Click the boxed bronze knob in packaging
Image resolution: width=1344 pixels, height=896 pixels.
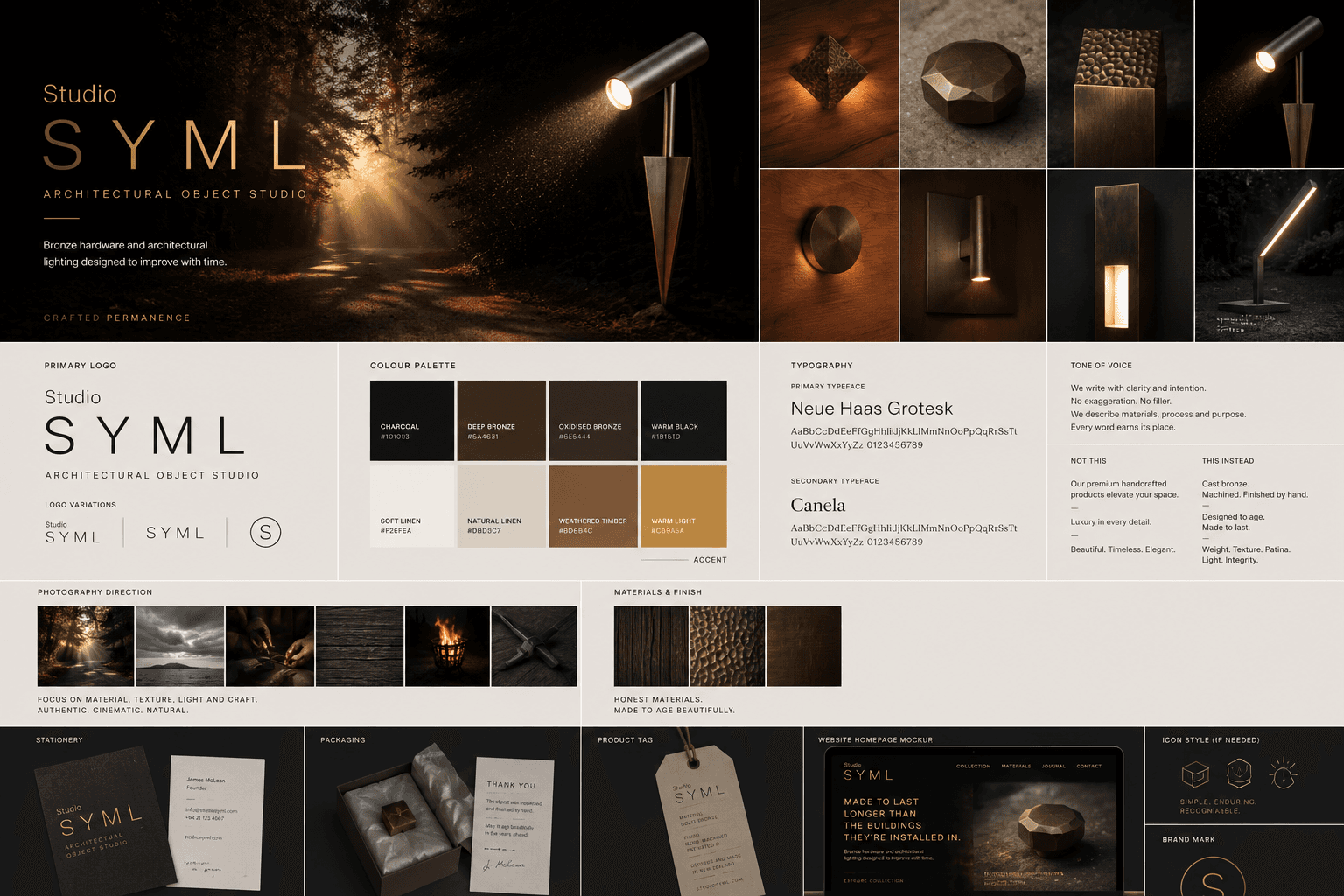click(x=398, y=817)
